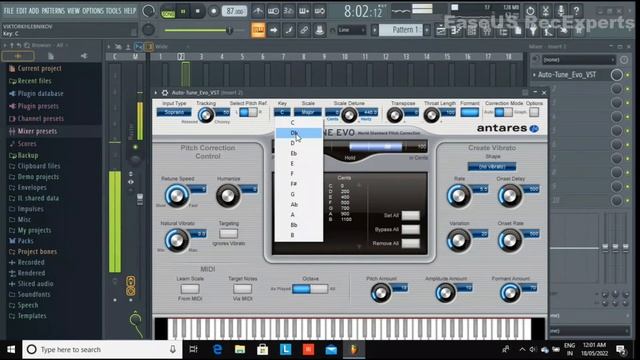Click the Tracking knob
640x360 pixels.
[x=206, y=116]
